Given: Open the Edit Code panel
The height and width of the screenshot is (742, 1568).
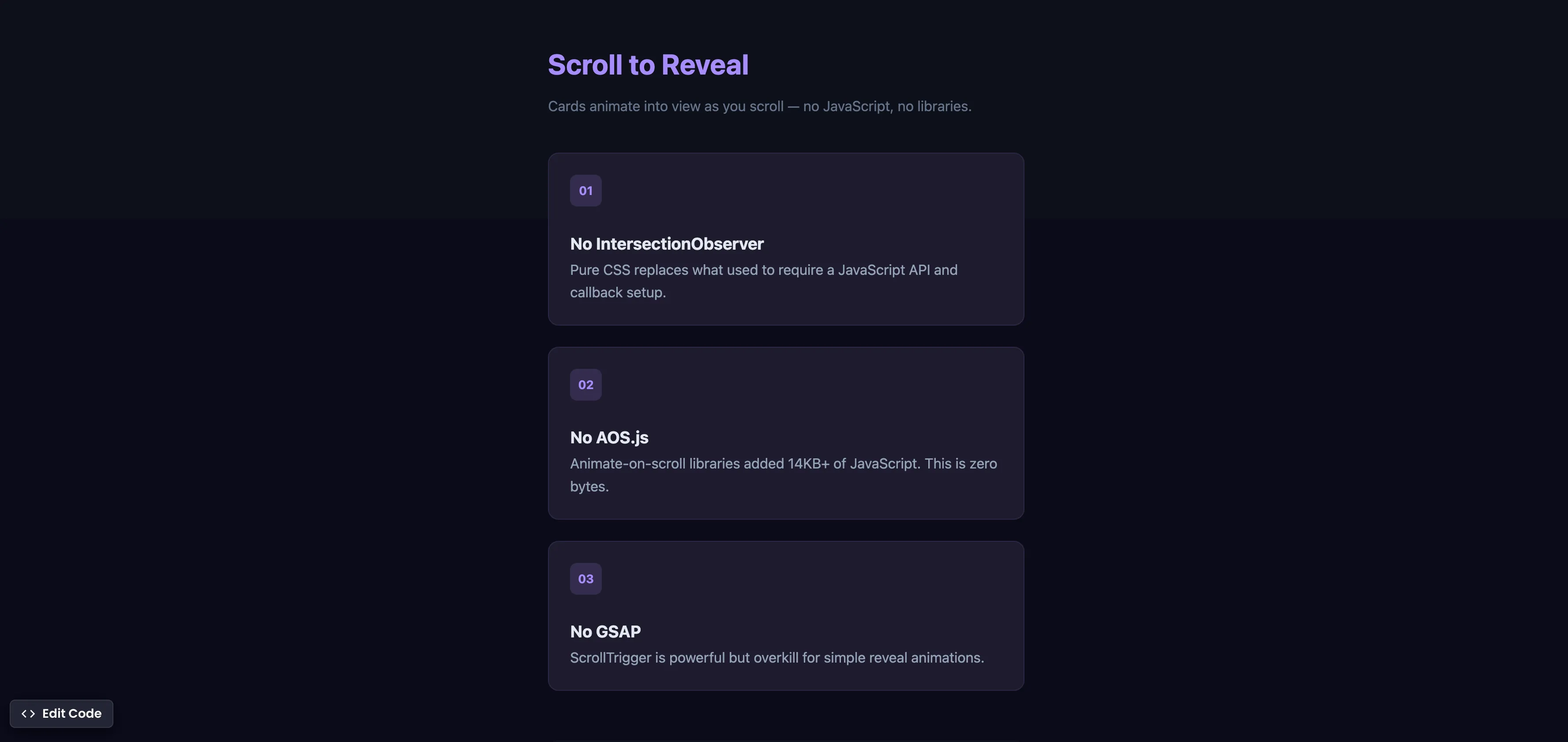Looking at the screenshot, I should (x=61, y=713).
